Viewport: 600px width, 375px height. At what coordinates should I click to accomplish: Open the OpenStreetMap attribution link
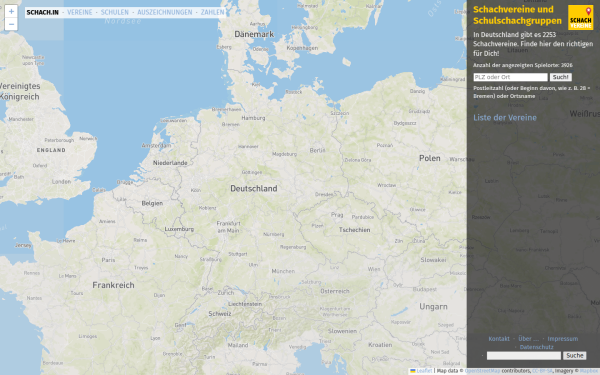pos(482,371)
